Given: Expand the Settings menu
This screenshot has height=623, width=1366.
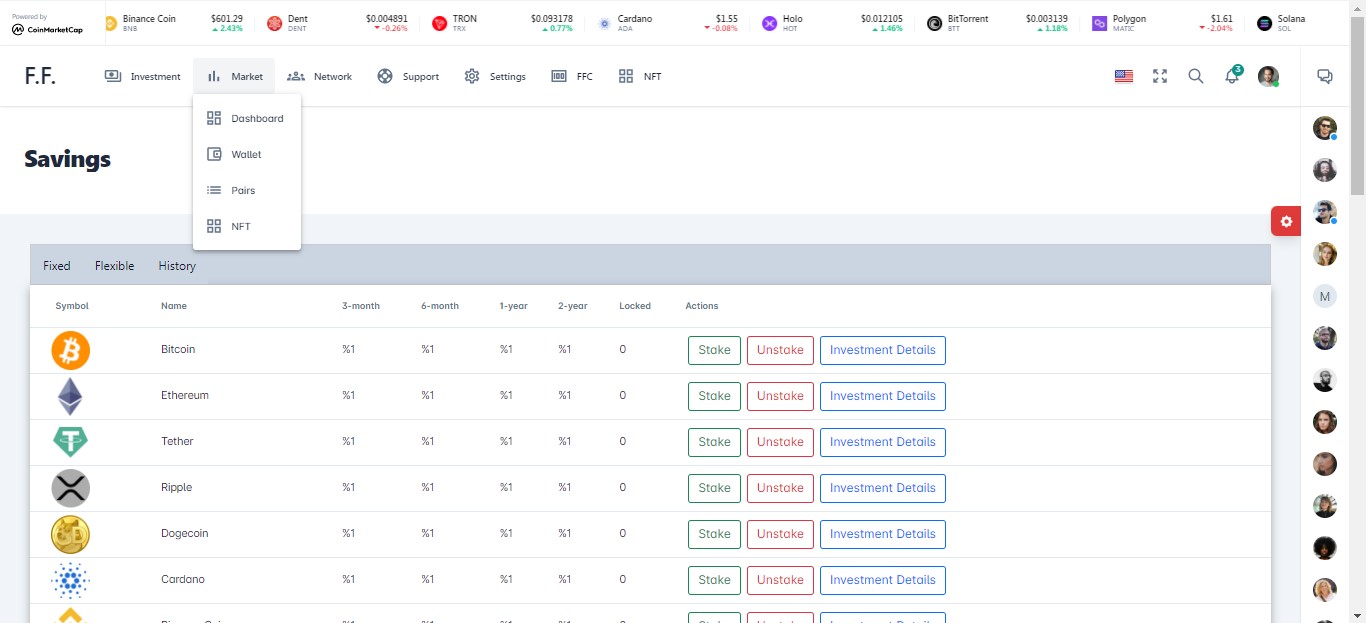Looking at the screenshot, I should click(495, 76).
